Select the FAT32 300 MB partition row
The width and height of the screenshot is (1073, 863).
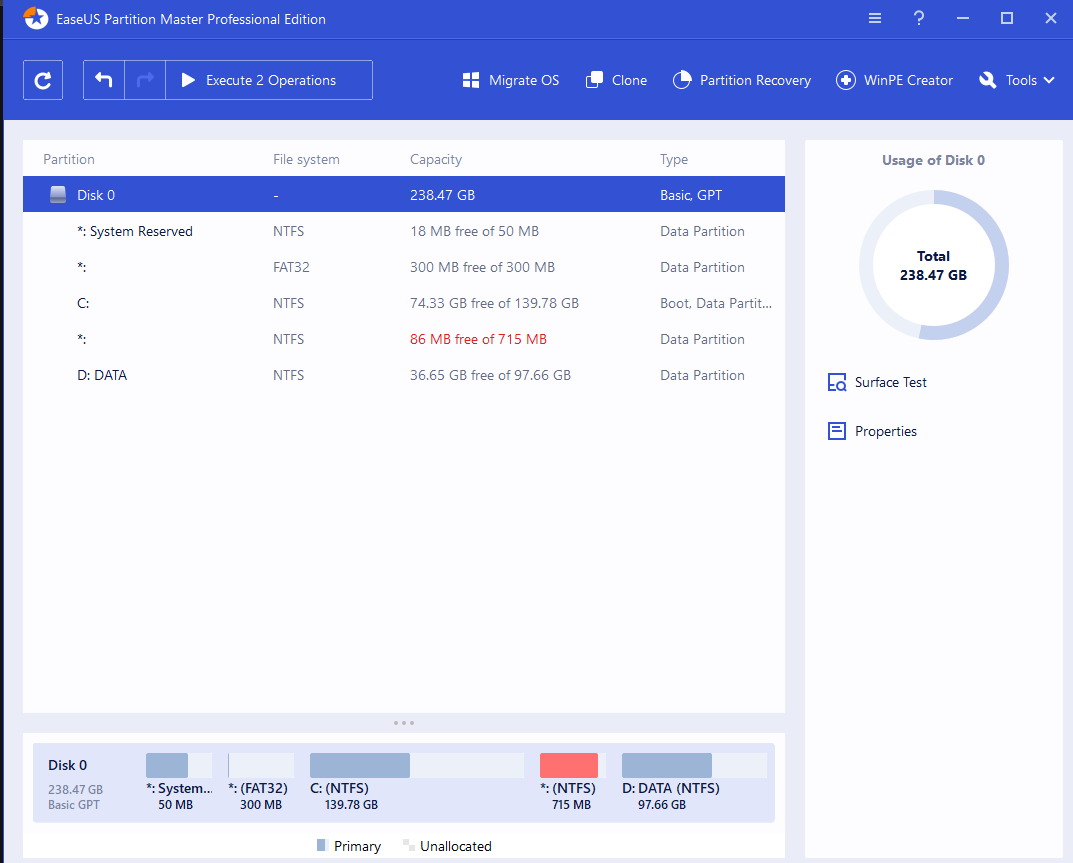404,267
